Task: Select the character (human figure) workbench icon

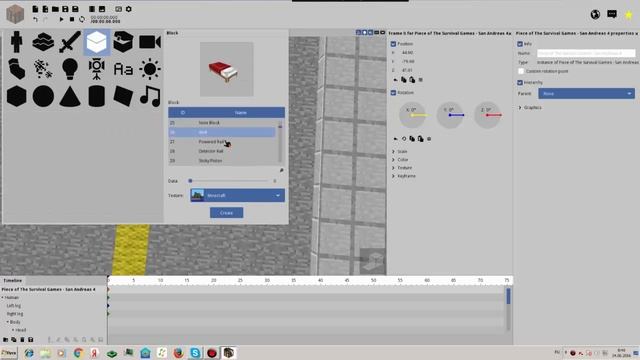Action: pyautogui.click(x=16, y=42)
